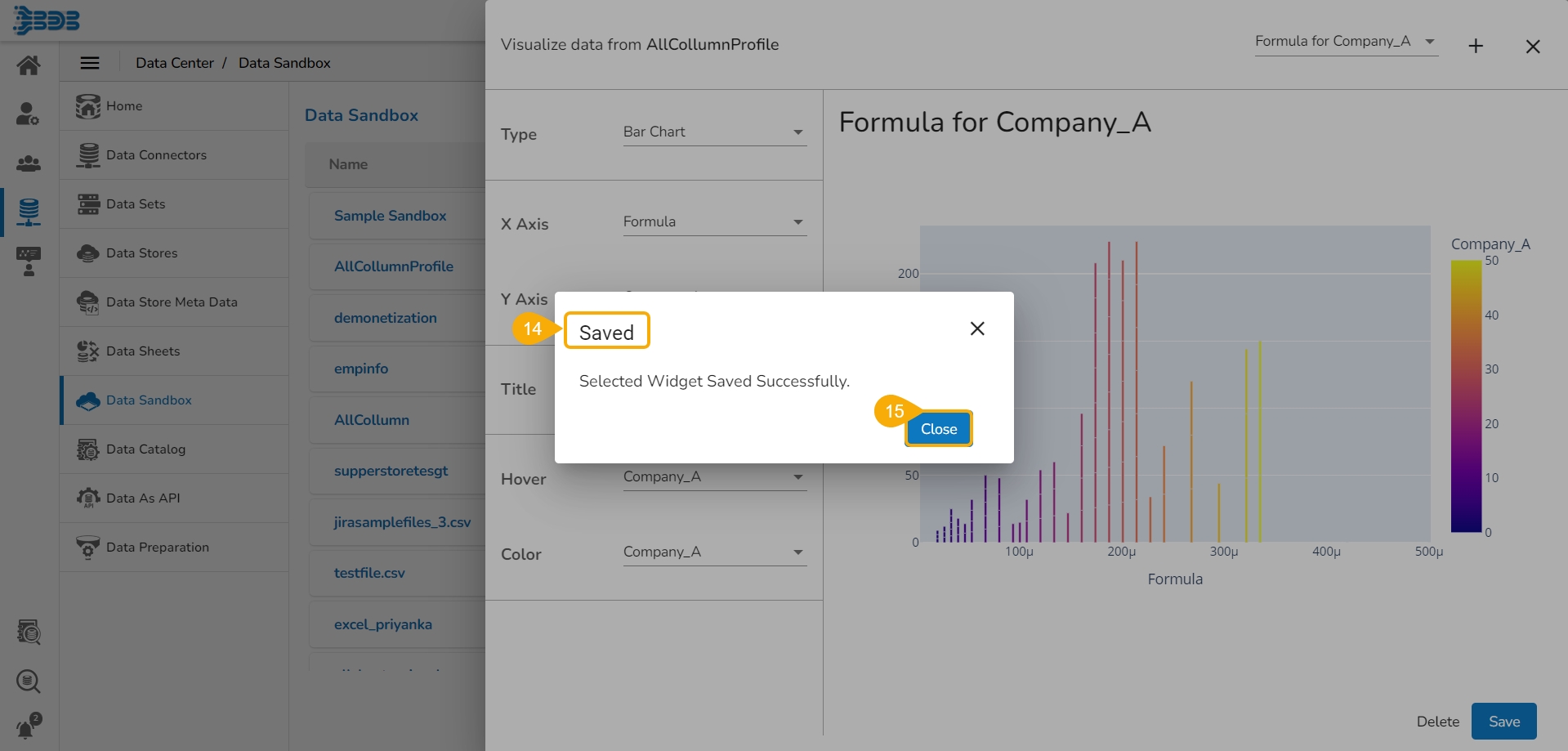Click the Close button in Saved dialog

point(938,429)
